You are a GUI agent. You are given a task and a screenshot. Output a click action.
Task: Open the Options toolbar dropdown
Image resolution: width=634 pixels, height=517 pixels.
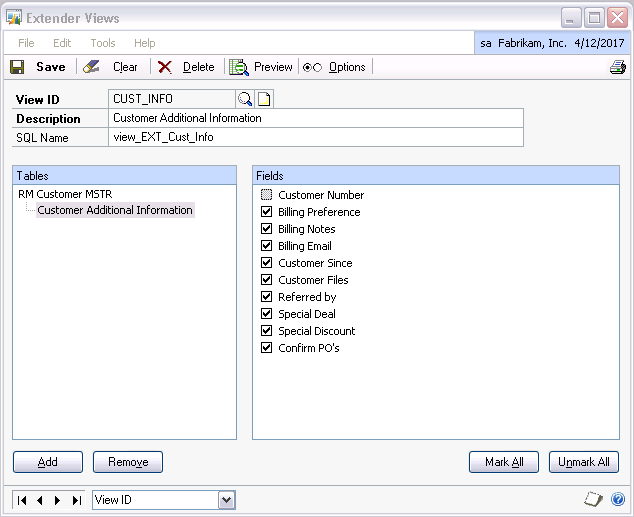tap(336, 67)
